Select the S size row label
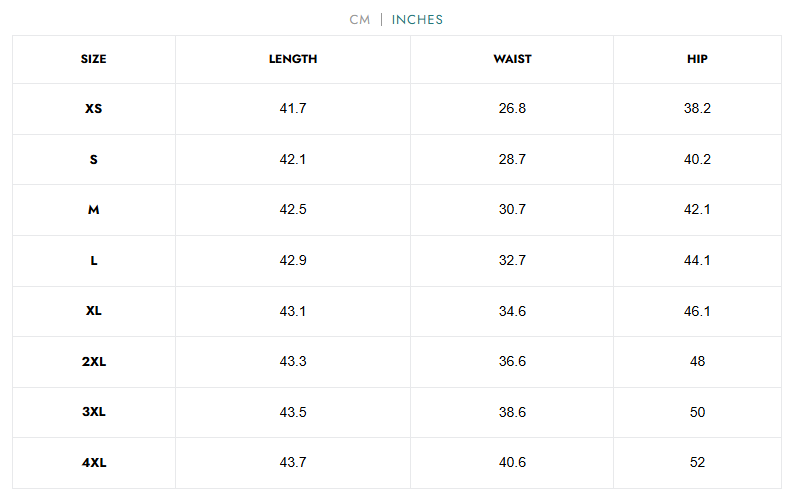 point(94,159)
